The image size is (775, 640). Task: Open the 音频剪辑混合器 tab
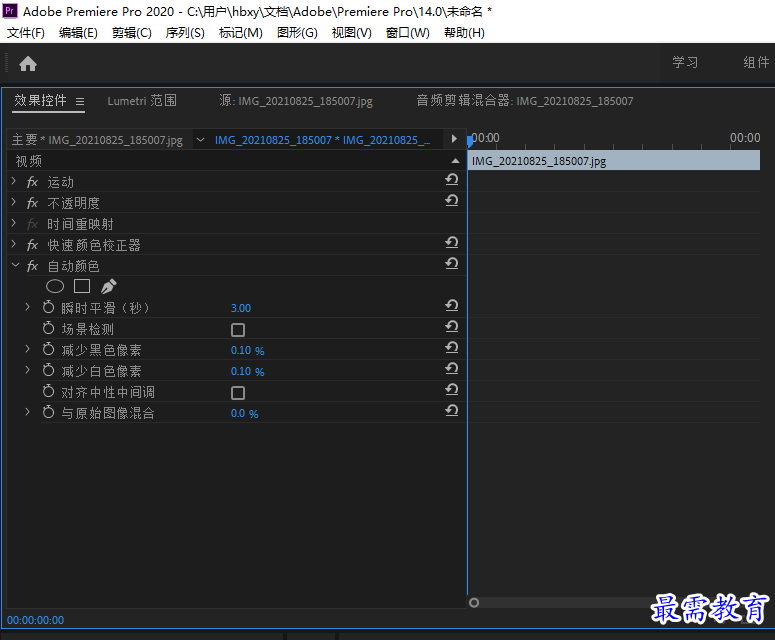(x=524, y=101)
